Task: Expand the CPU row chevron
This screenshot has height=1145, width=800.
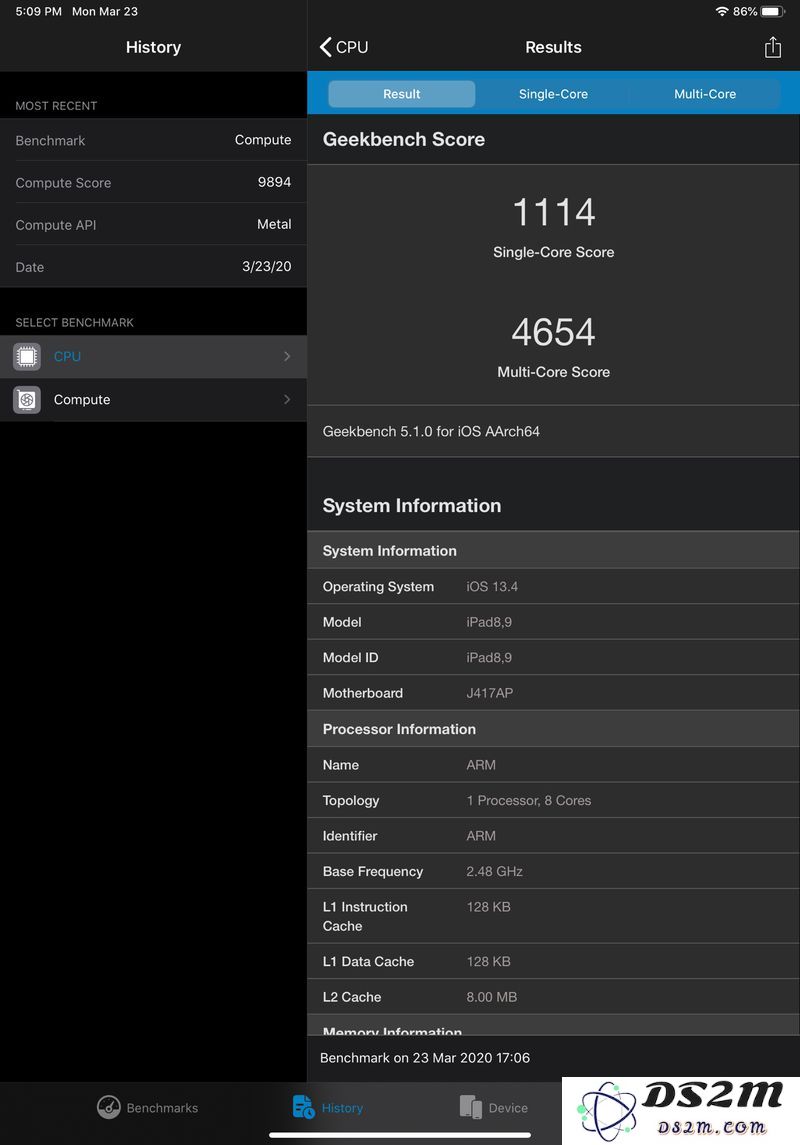Action: coord(287,356)
